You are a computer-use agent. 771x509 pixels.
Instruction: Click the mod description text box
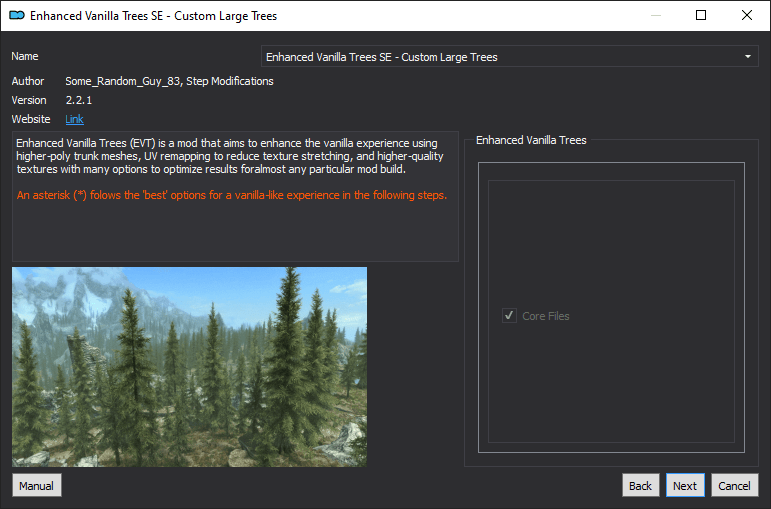pos(235,196)
